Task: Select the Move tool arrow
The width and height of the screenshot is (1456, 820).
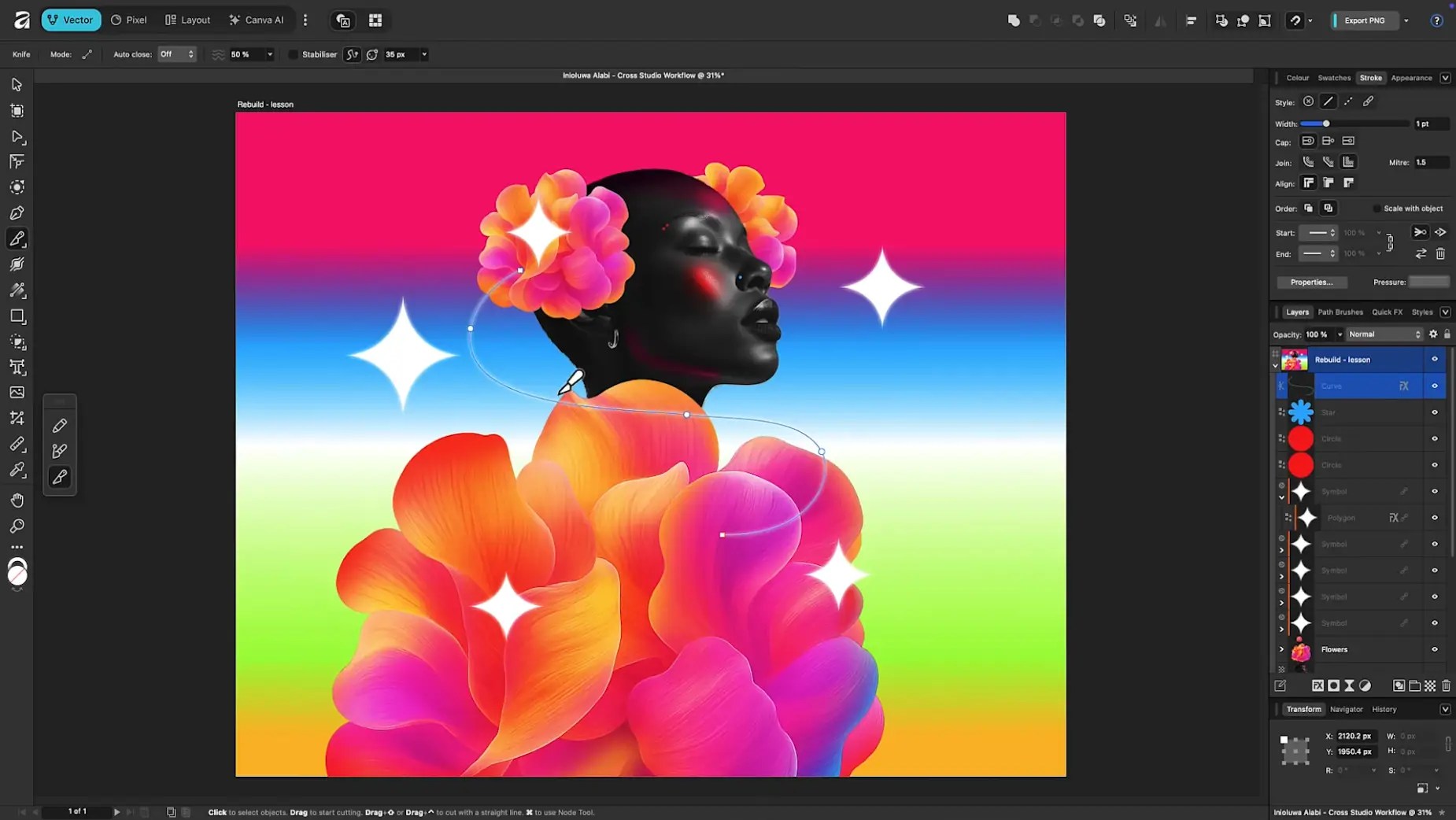Action: pyautogui.click(x=17, y=85)
